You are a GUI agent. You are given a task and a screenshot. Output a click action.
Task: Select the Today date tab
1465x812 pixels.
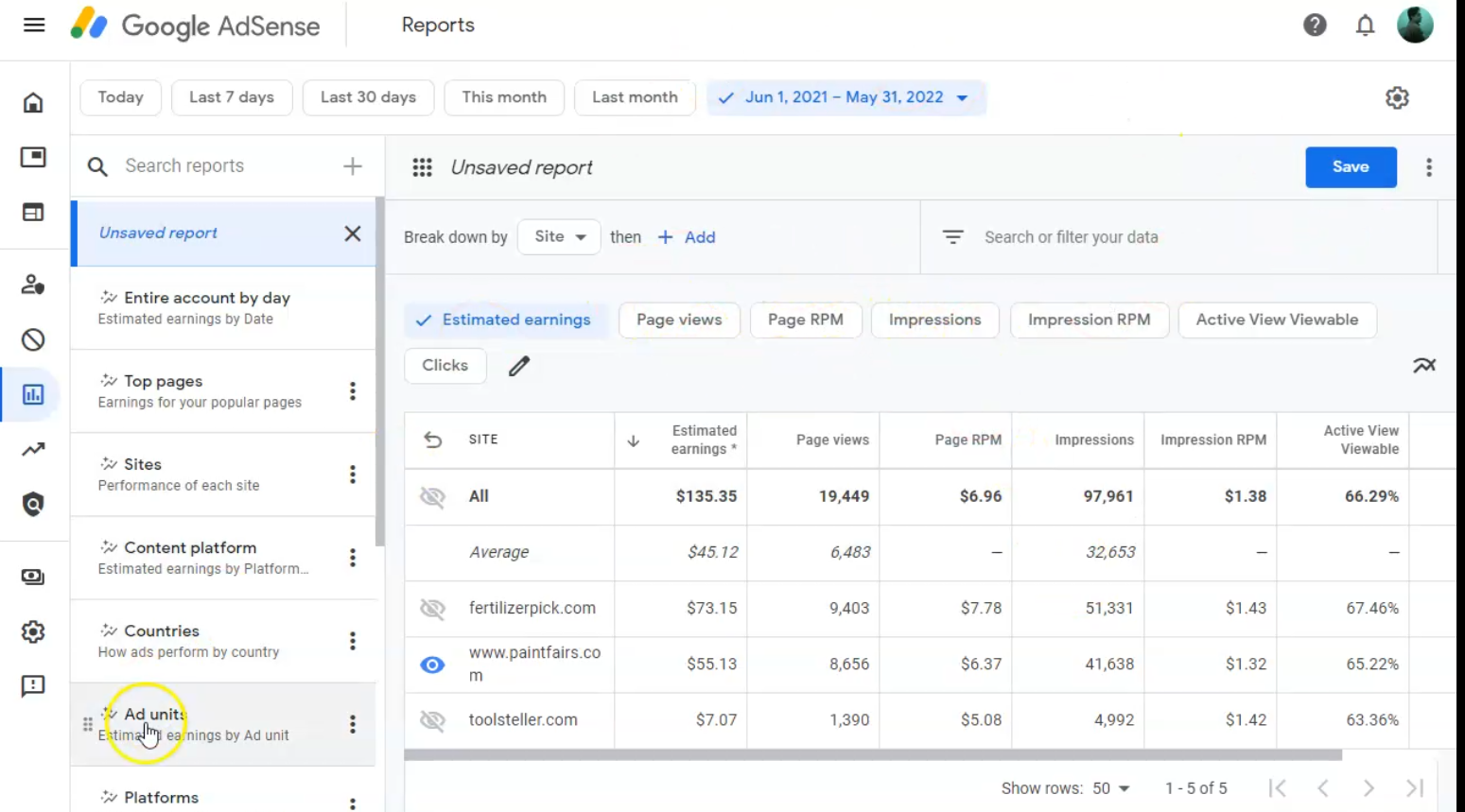click(x=121, y=97)
